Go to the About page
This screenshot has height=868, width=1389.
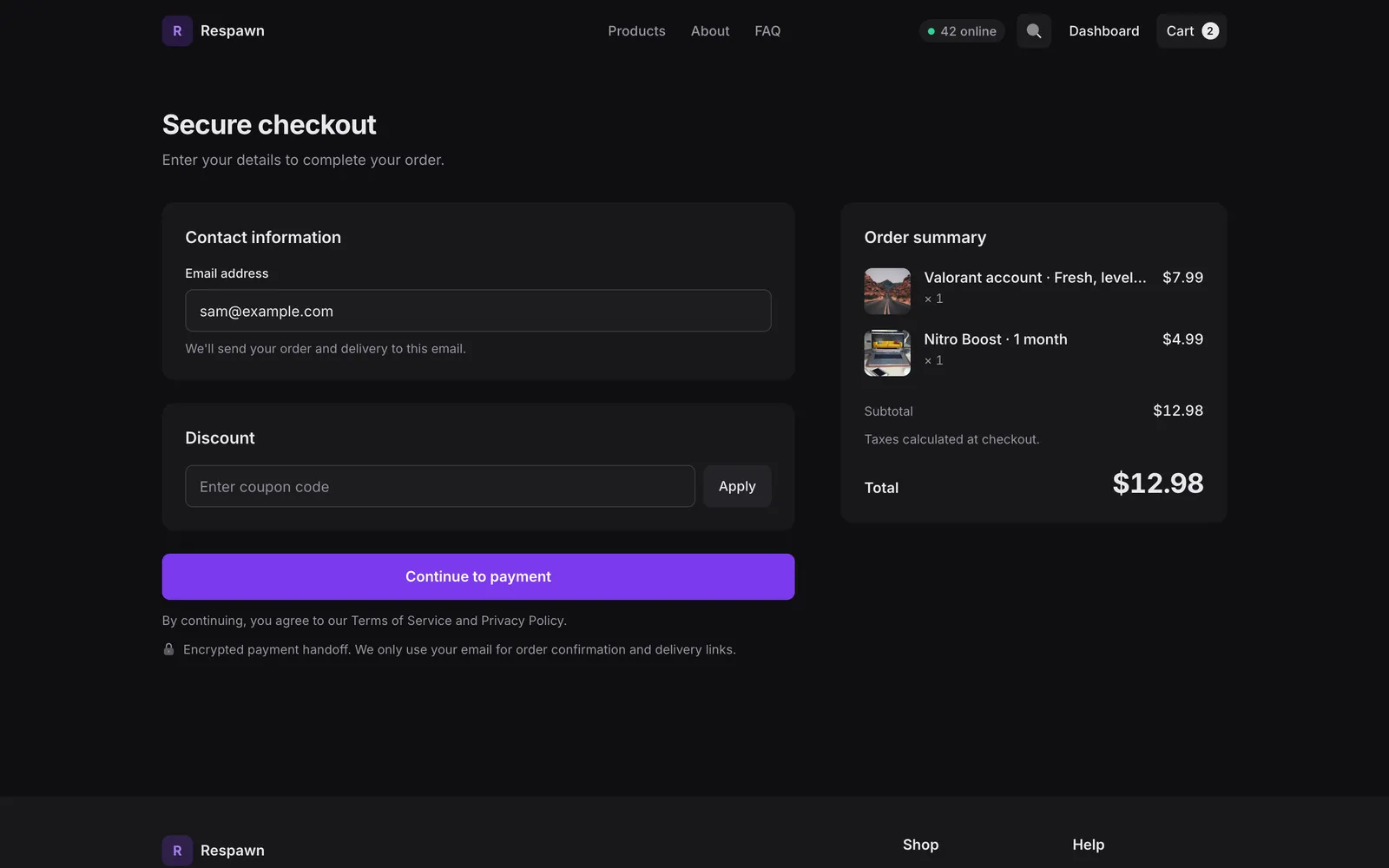(710, 31)
